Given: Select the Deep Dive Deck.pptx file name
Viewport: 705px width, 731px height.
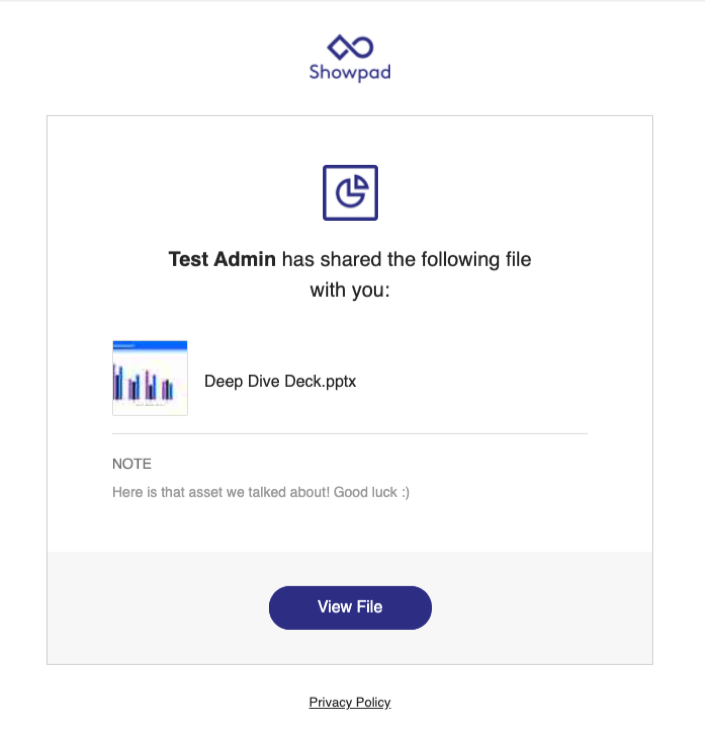Looking at the screenshot, I should coord(280,381).
